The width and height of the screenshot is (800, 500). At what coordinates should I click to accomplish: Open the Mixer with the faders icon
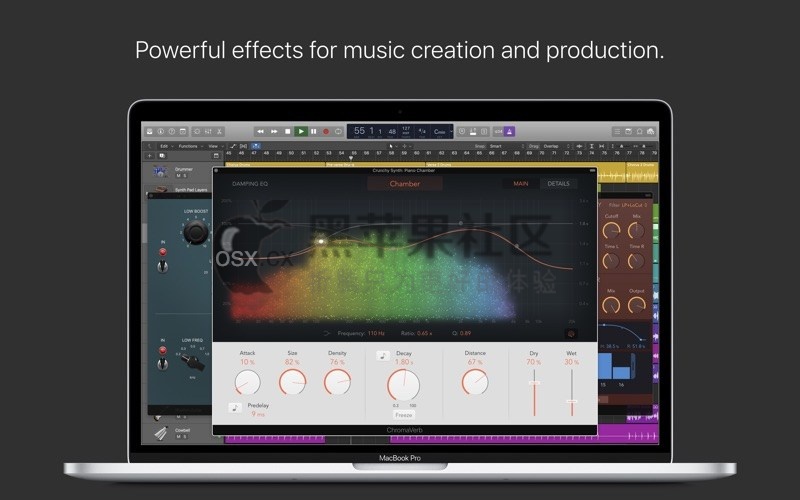[x=208, y=131]
